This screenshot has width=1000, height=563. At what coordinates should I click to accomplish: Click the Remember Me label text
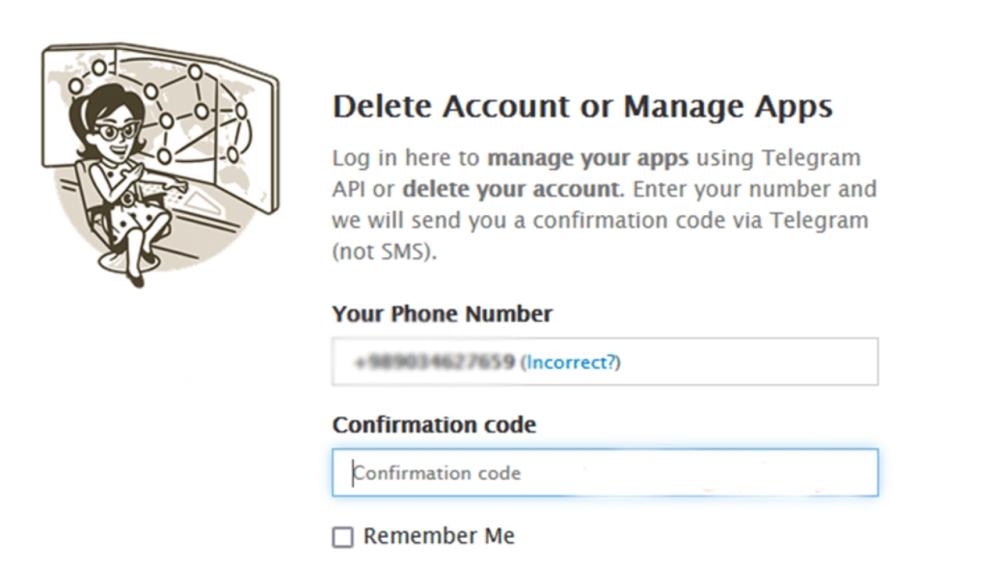(438, 536)
